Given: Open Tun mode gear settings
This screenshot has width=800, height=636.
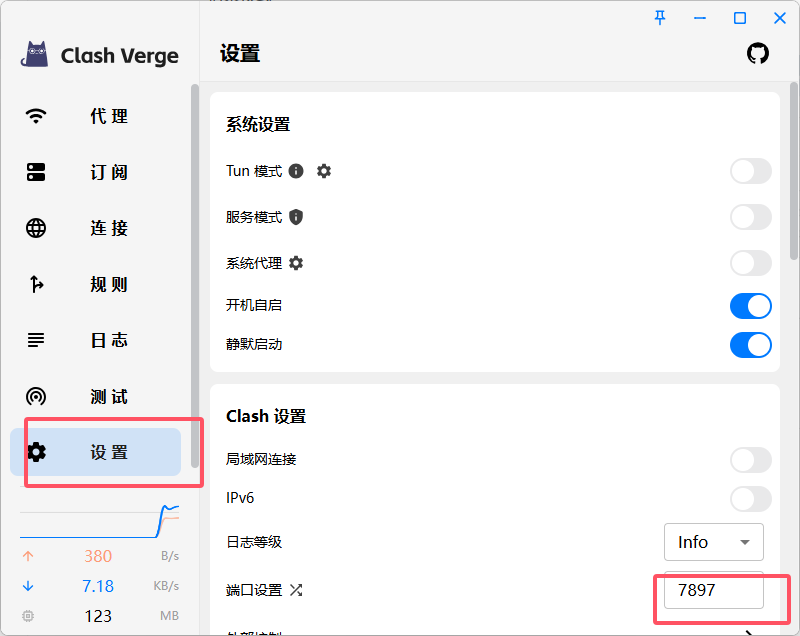Looking at the screenshot, I should click(x=324, y=171).
